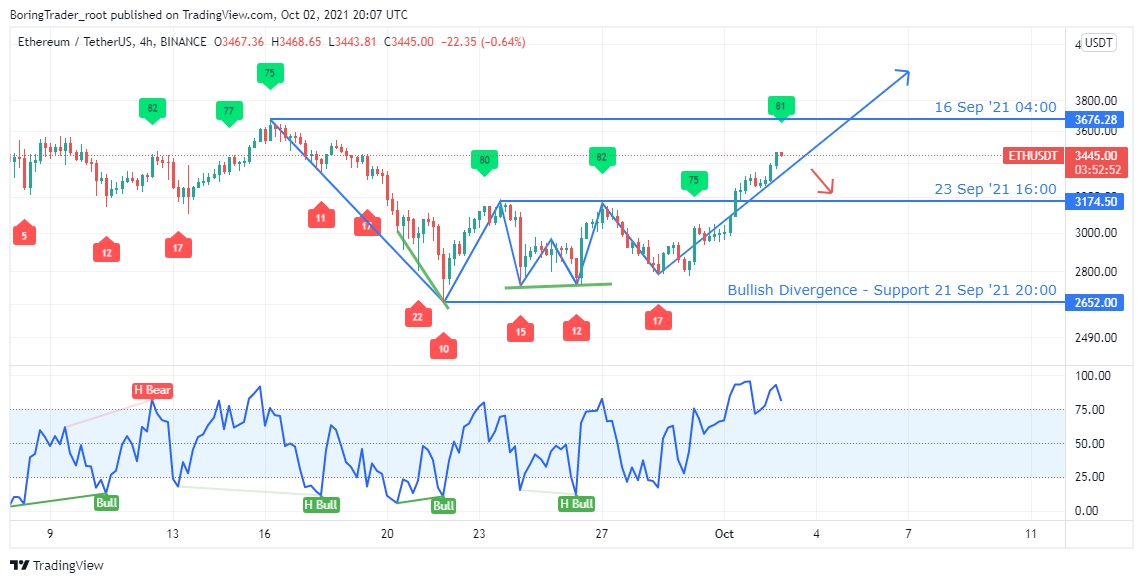Click the "16 Sep '21 04:00" line annotation
1143x583 pixels.
pyautogui.click(x=995, y=107)
